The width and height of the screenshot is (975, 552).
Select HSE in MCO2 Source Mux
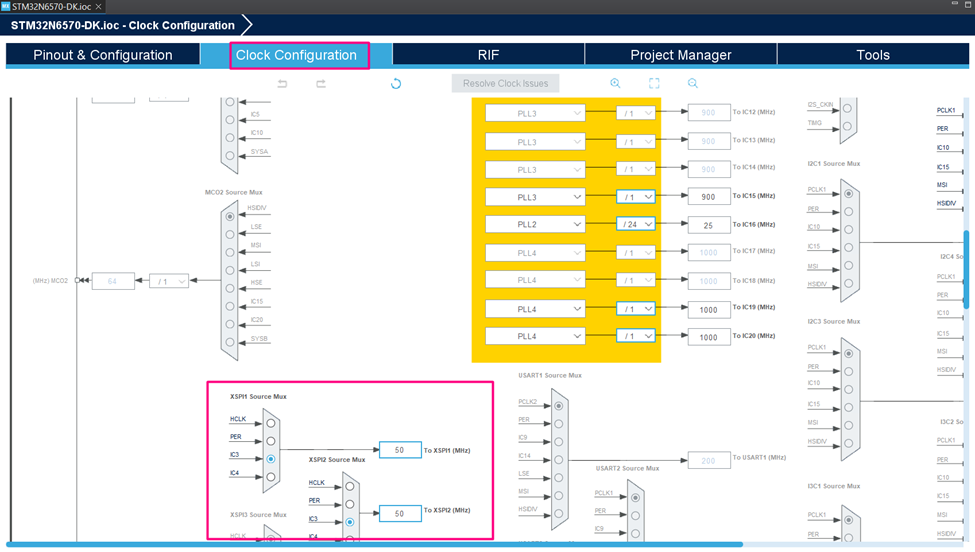coord(230,288)
